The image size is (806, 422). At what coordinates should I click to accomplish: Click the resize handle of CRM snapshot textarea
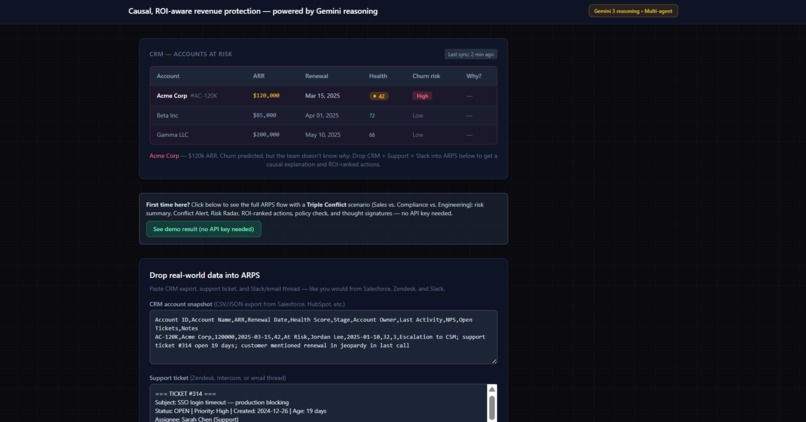click(x=494, y=361)
